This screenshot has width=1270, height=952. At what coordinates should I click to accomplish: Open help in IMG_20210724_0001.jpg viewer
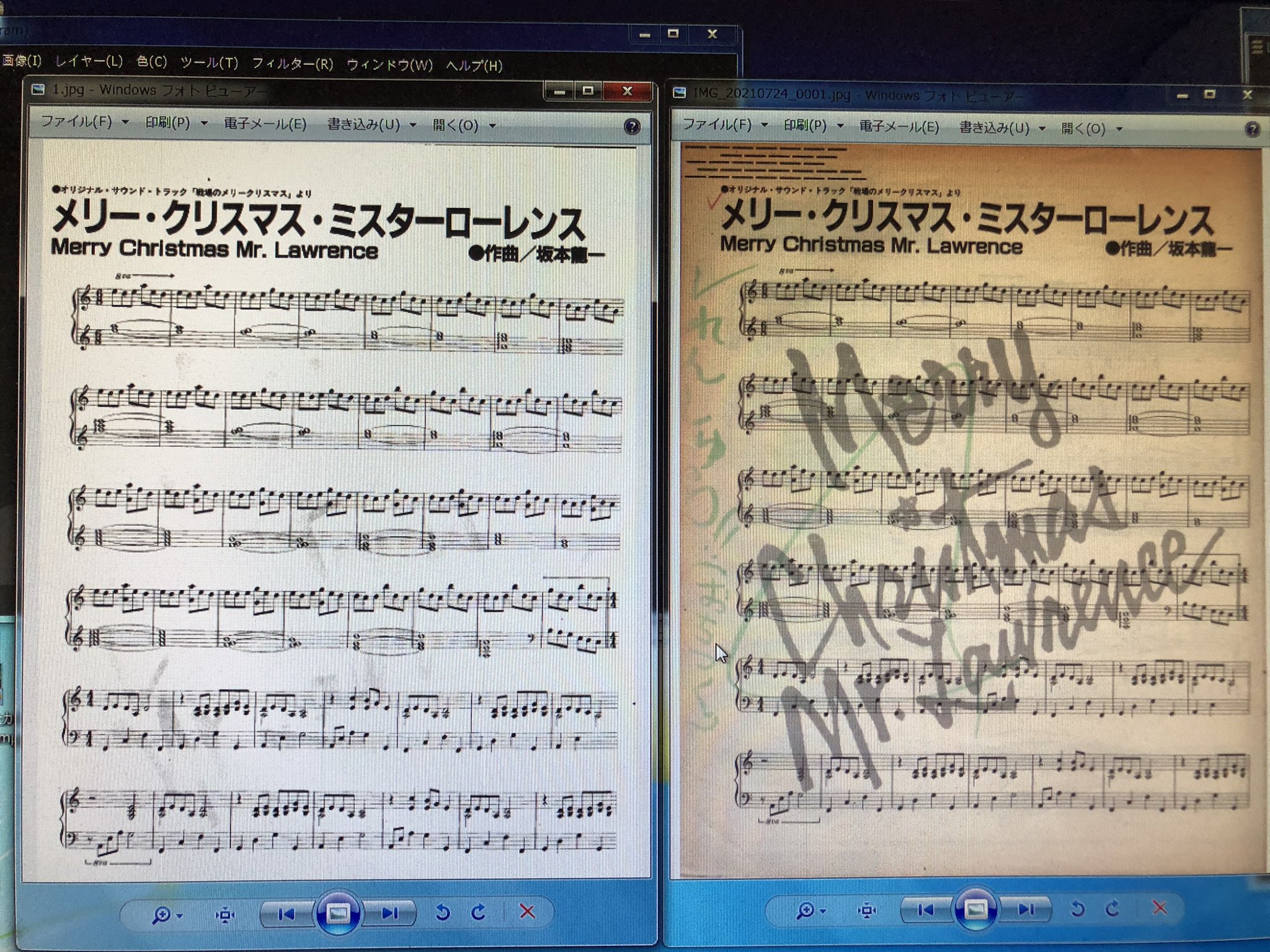click(1252, 130)
